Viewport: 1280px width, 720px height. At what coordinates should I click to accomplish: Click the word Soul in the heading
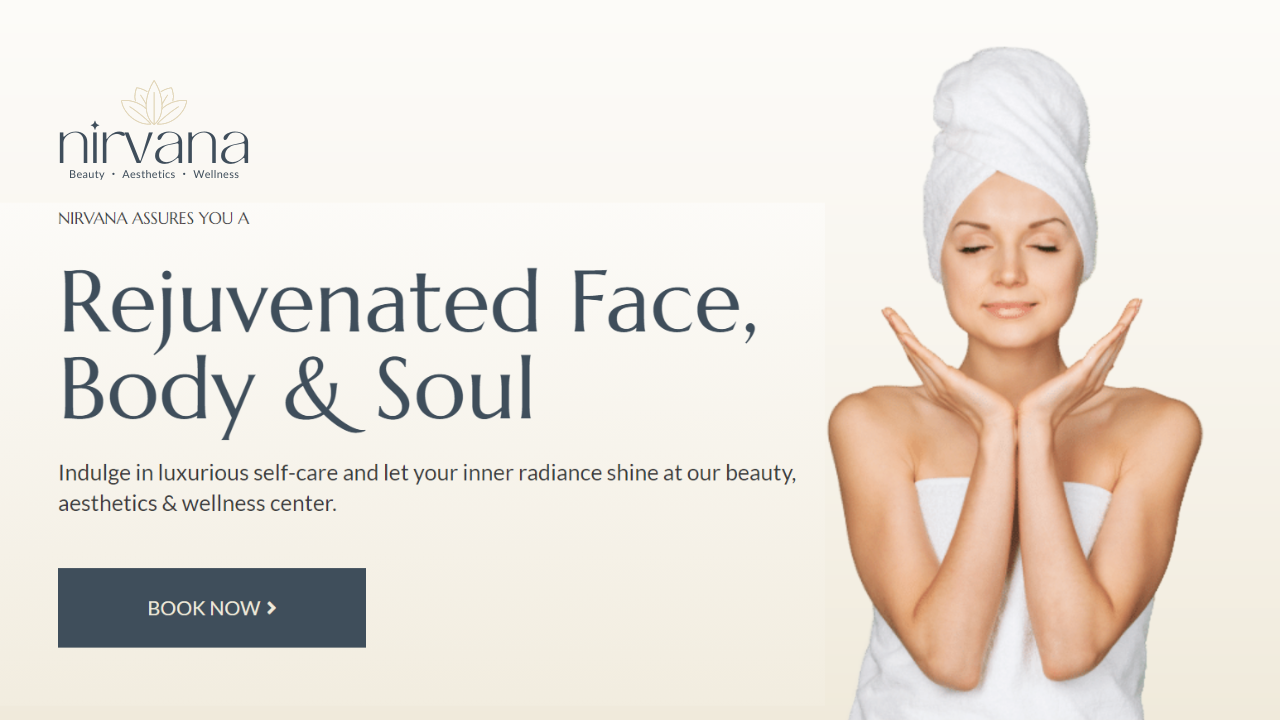pyautogui.click(x=456, y=391)
